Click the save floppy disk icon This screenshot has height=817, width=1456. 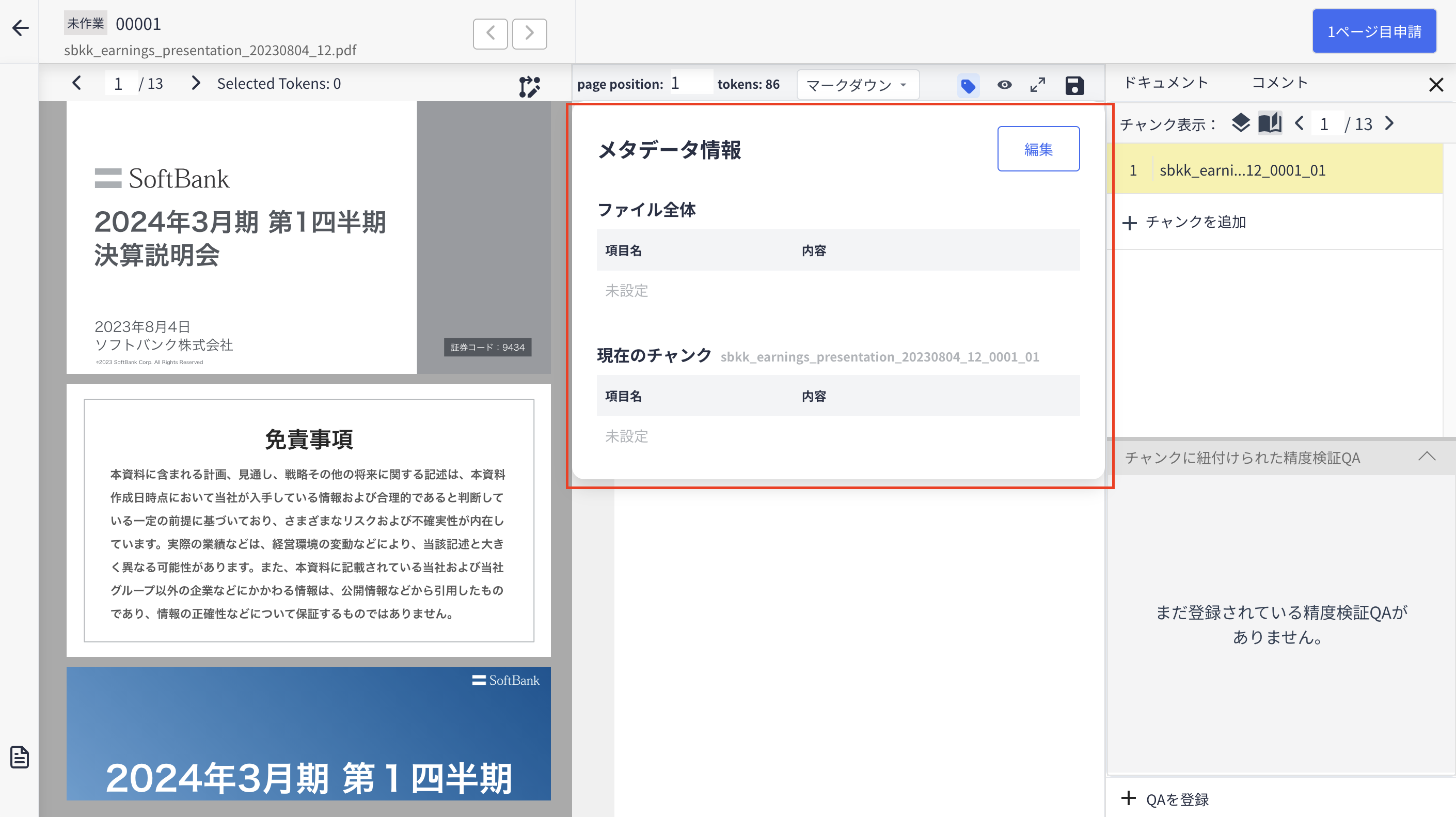1074,85
